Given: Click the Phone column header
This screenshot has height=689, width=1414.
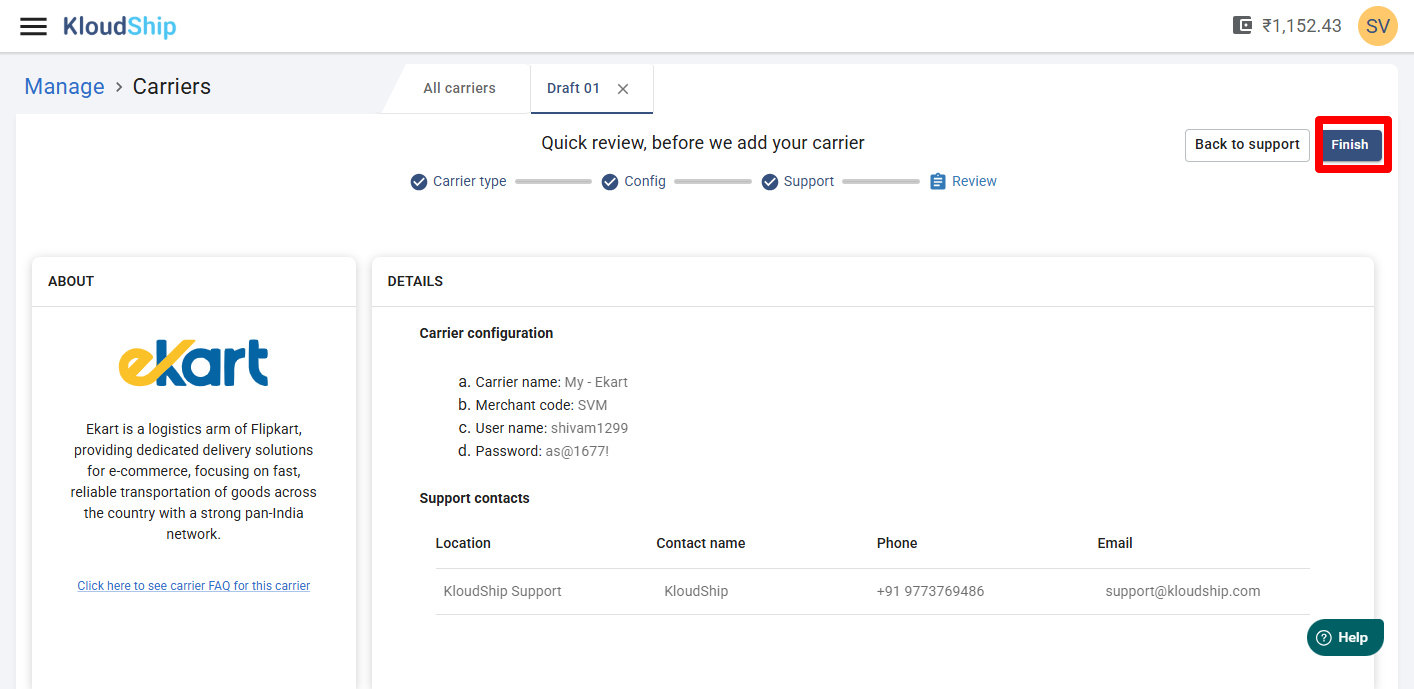Looking at the screenshot, I should pyautogui.click(x=897, y=543).
